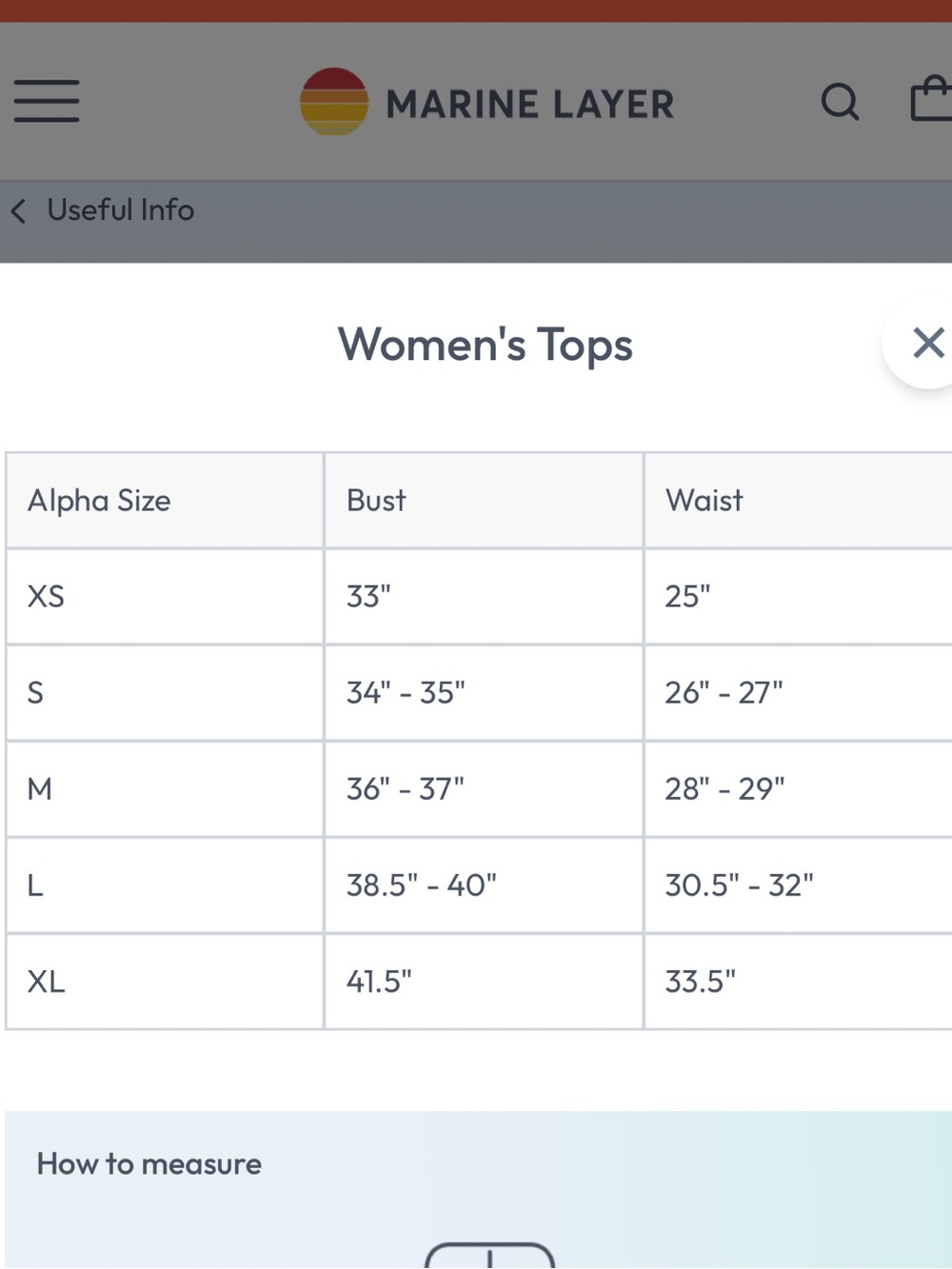
Task: Click the back chevron beside Useful Info
Action: pos(18,210)
